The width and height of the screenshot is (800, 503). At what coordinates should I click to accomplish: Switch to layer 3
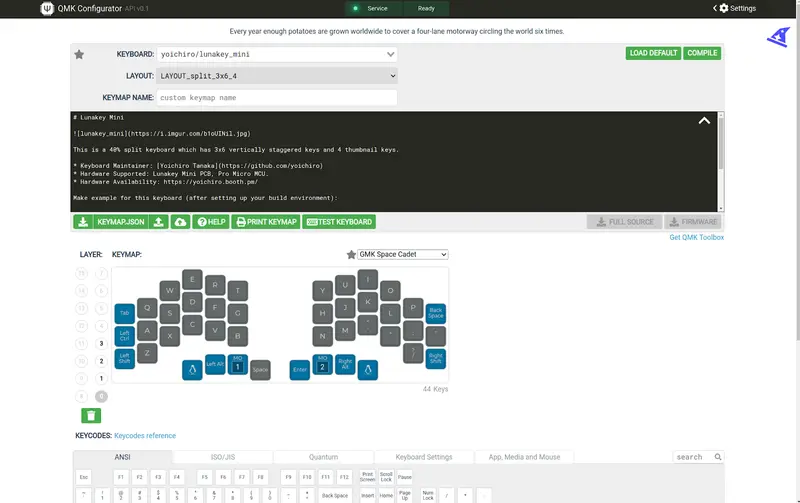coord(102,343)
